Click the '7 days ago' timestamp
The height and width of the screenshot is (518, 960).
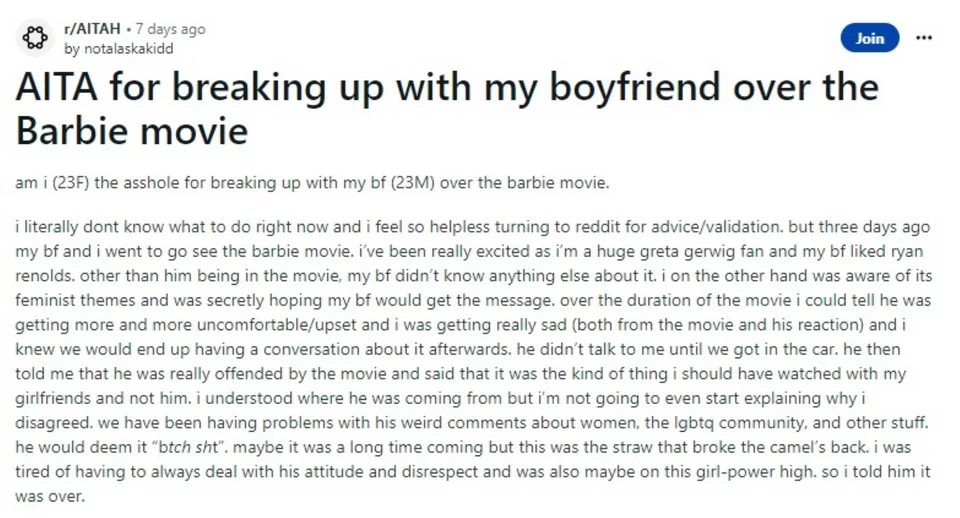coord(170,29)
